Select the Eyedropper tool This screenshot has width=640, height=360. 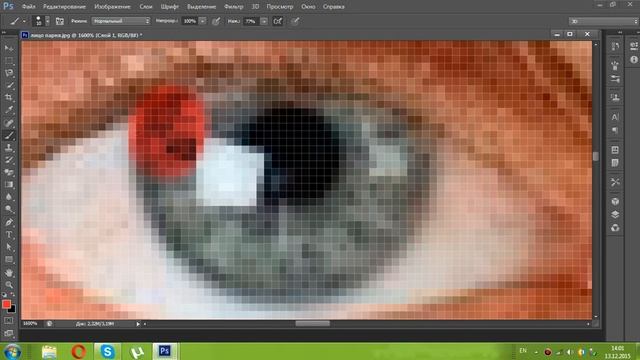9,110
